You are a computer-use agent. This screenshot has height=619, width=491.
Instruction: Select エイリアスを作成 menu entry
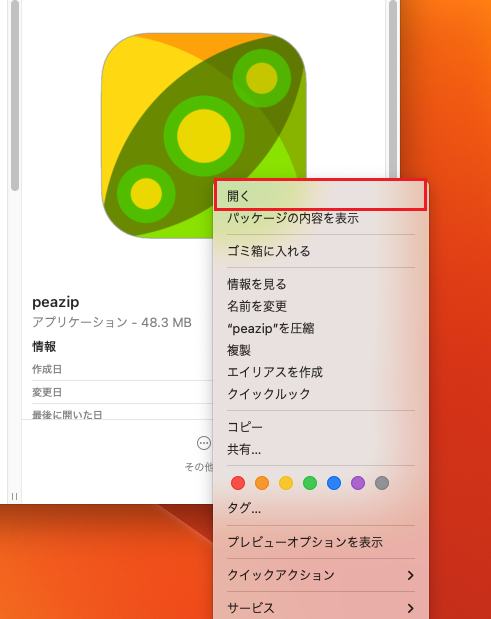pyautogui.click(x=320, y=372)
